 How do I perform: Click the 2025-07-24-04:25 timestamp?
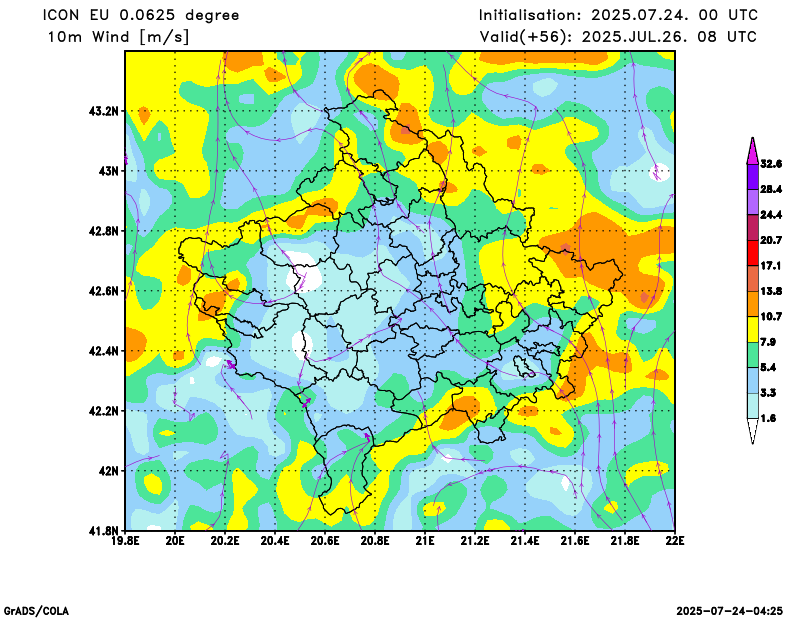[730, 611]
